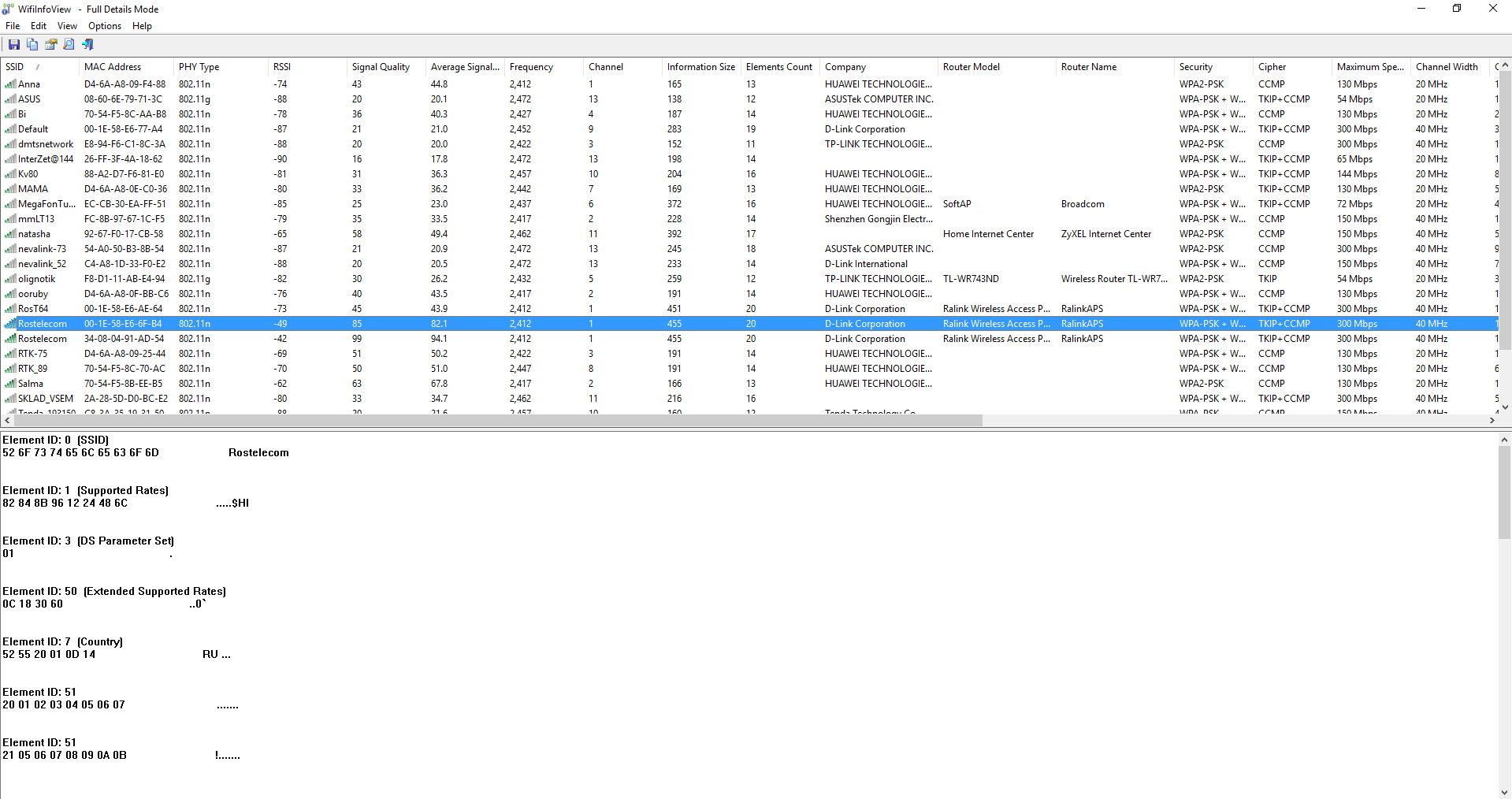Click the network list right scroll arrow
Viewport: 1512px width, 799px height.
[x=1492, y=421]
